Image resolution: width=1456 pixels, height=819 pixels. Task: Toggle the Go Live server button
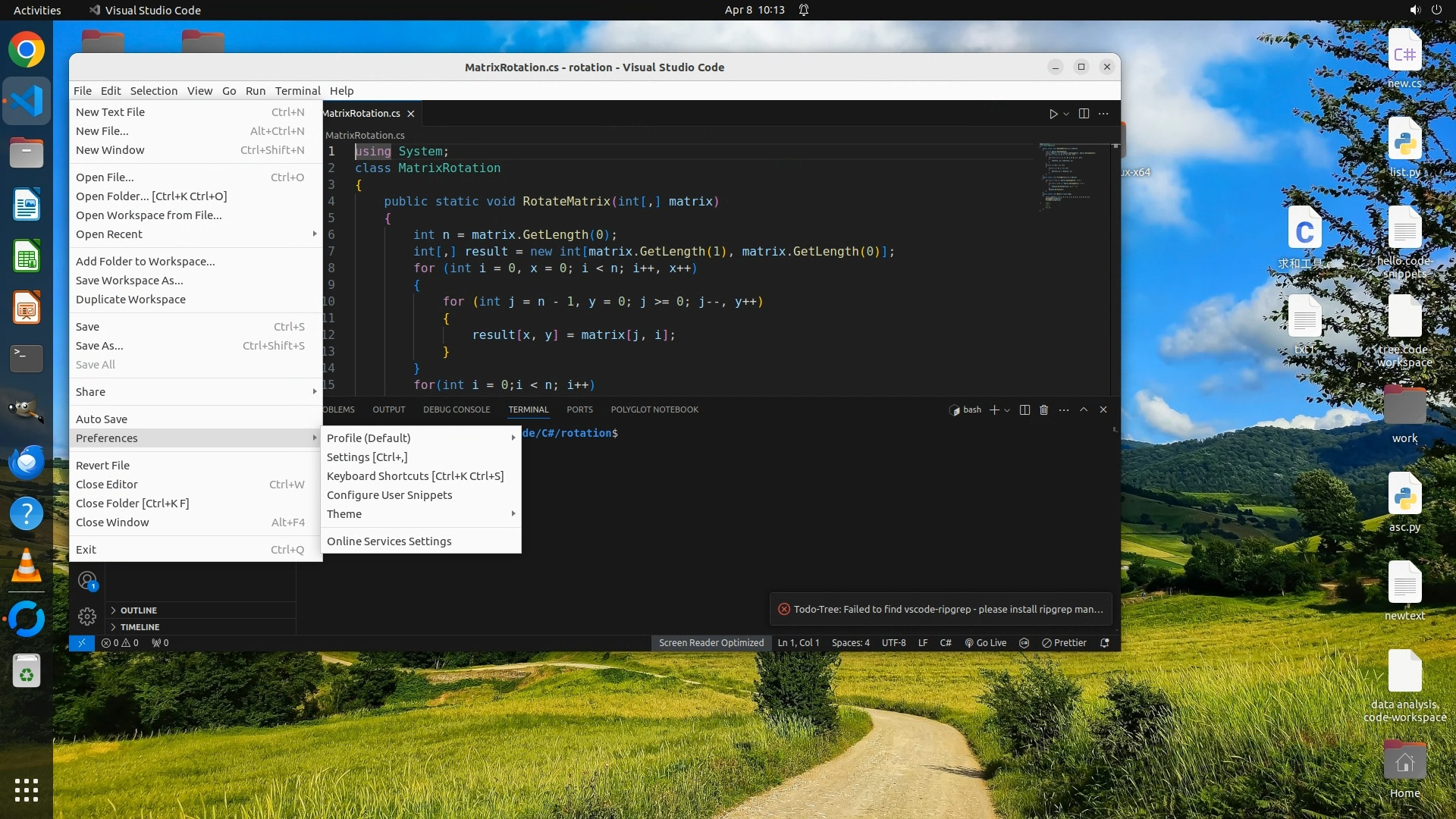coord(986,643)
